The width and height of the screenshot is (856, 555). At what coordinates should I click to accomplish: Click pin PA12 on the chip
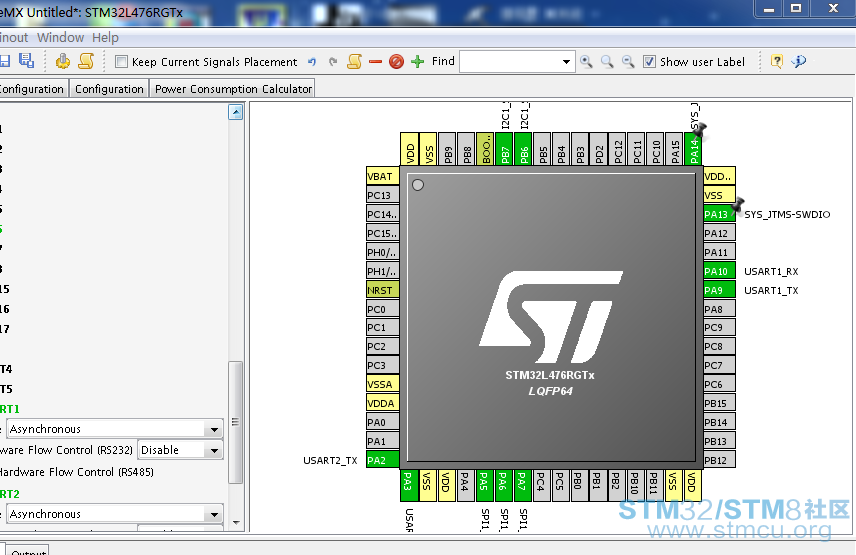pos(719,234)
